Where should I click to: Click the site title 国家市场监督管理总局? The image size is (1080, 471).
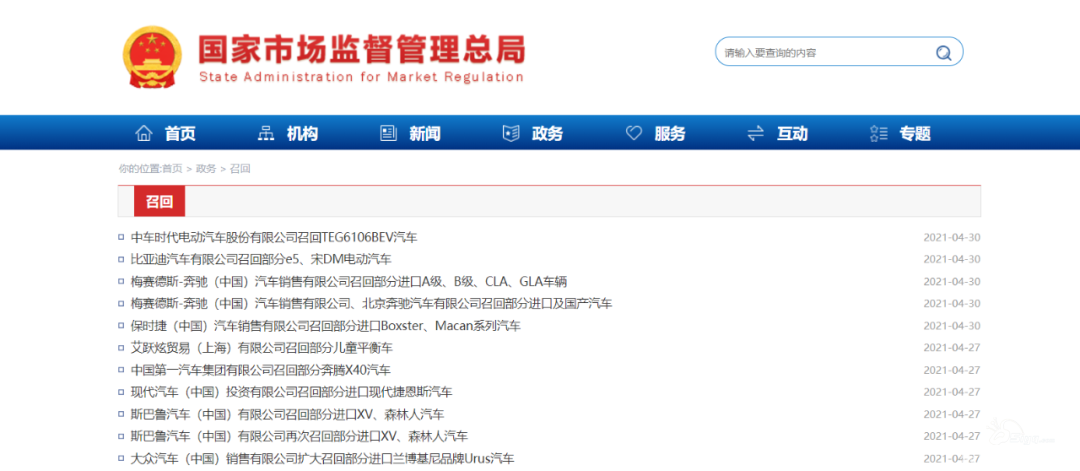coord(362,50)
